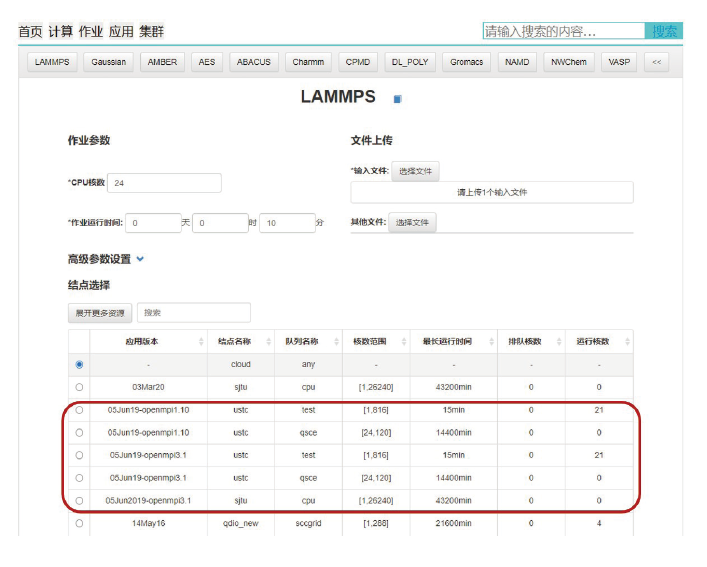Click the 展开更多资源 button

coord(100,313)
